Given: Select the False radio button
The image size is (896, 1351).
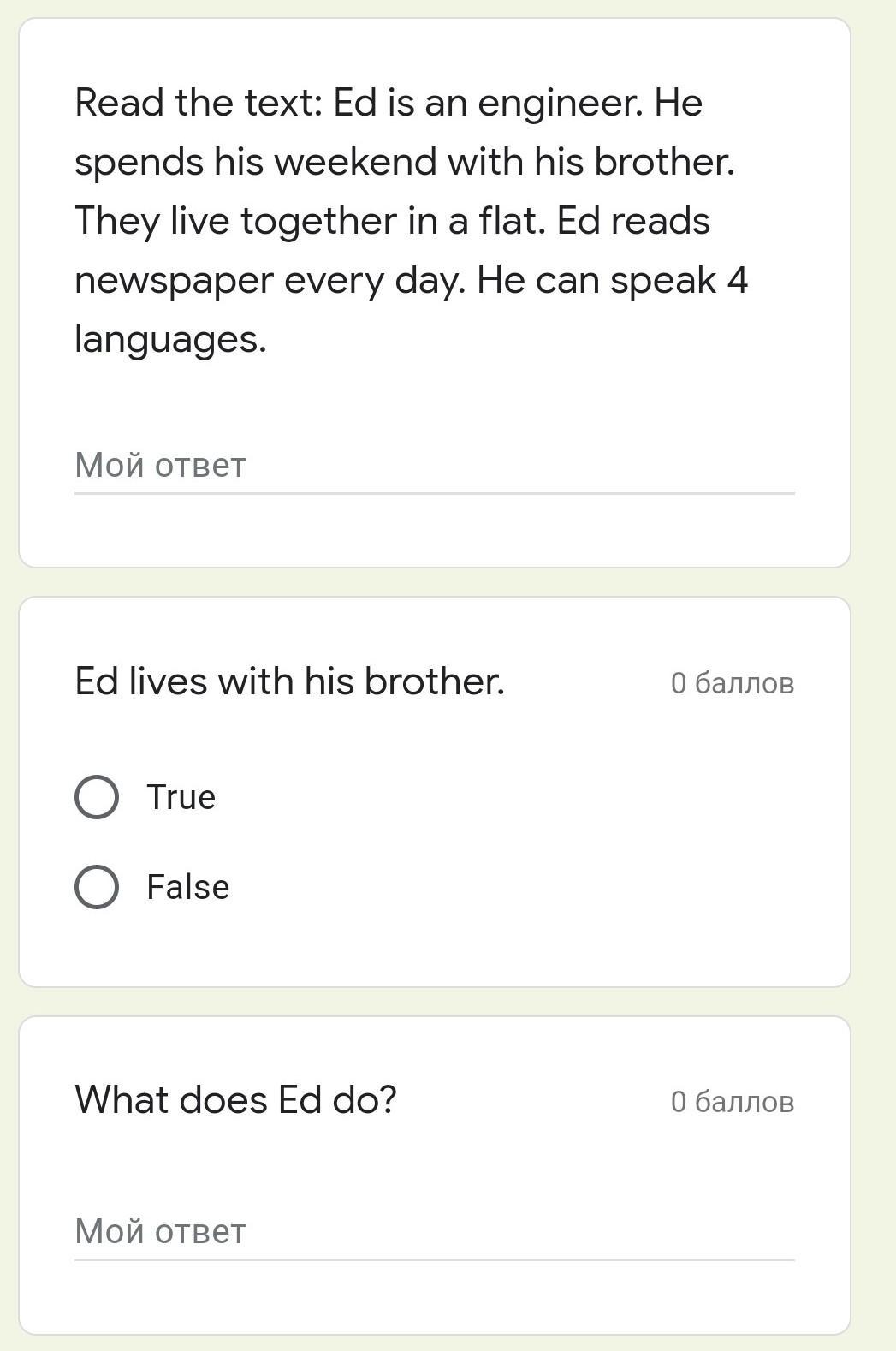Looking at the screenshot, I should pos(97,886).
